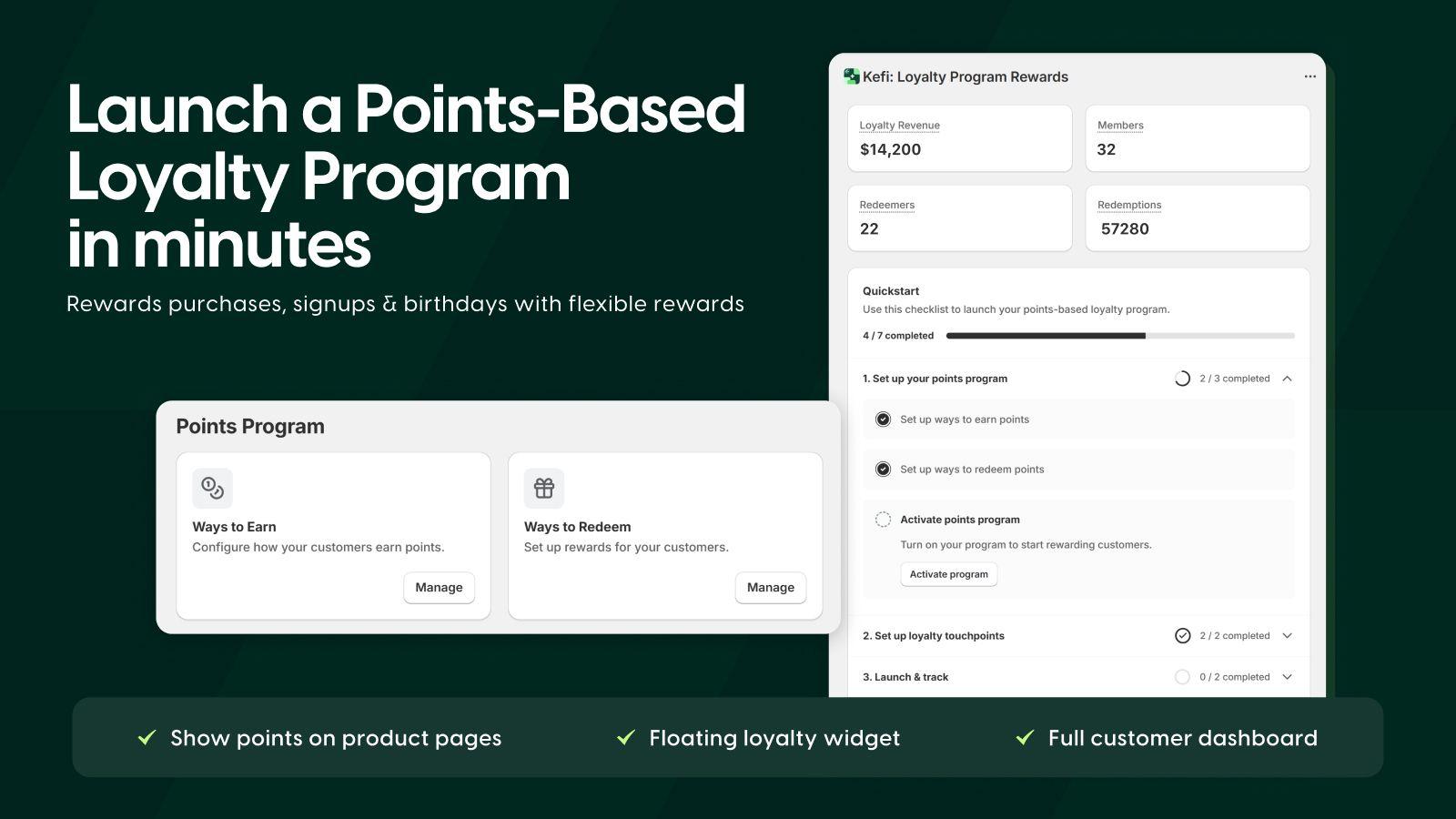This screenshot has width=1456, height=819.
Task: Expand the Launch & track section
Action: coord(1287,676)
